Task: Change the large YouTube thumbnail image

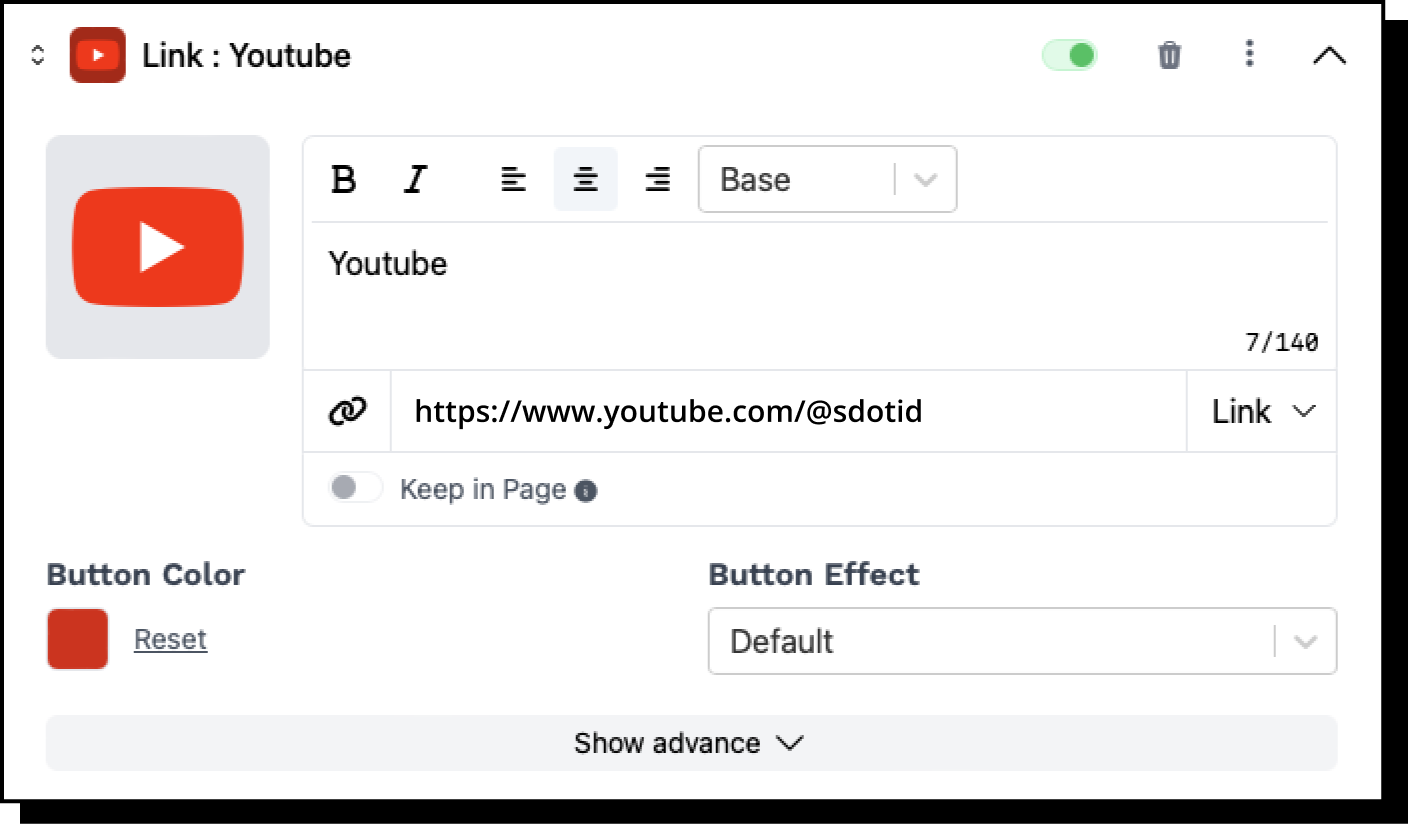Action: (x=158, y=247)
